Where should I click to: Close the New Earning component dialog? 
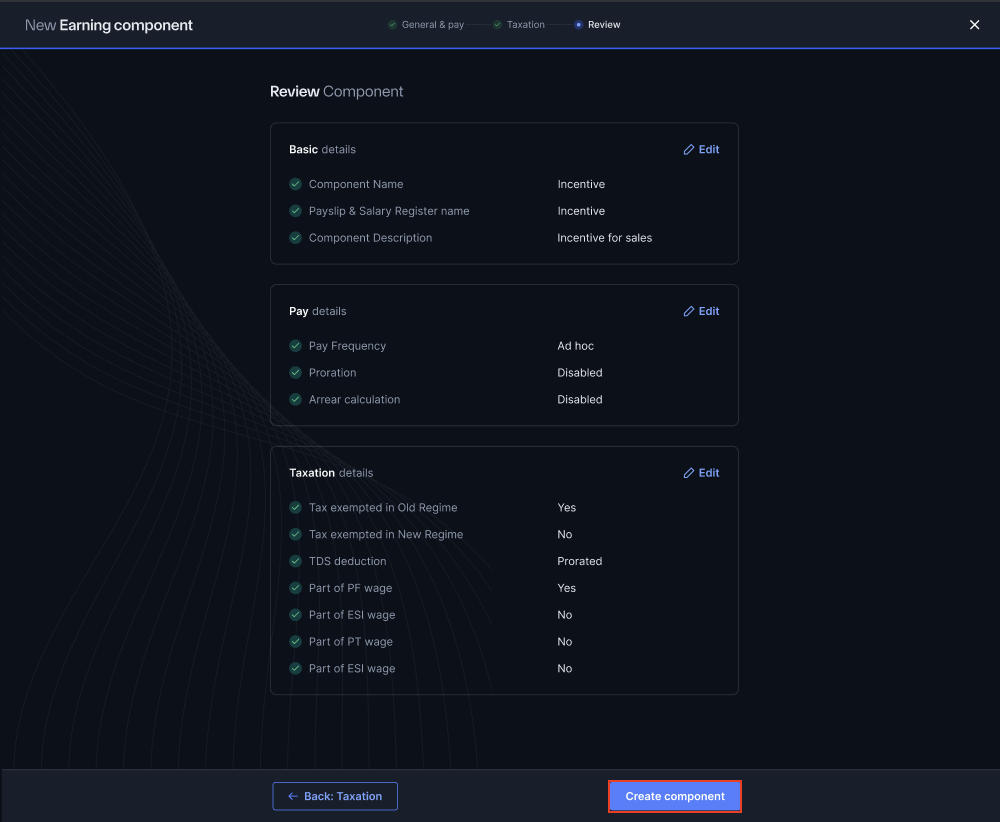974,25
